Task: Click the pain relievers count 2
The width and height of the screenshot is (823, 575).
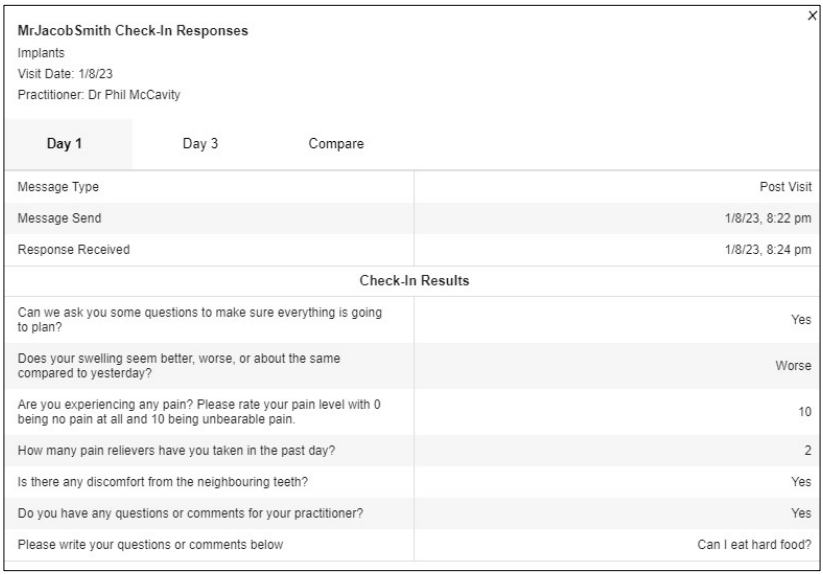Action: (808, 451)
